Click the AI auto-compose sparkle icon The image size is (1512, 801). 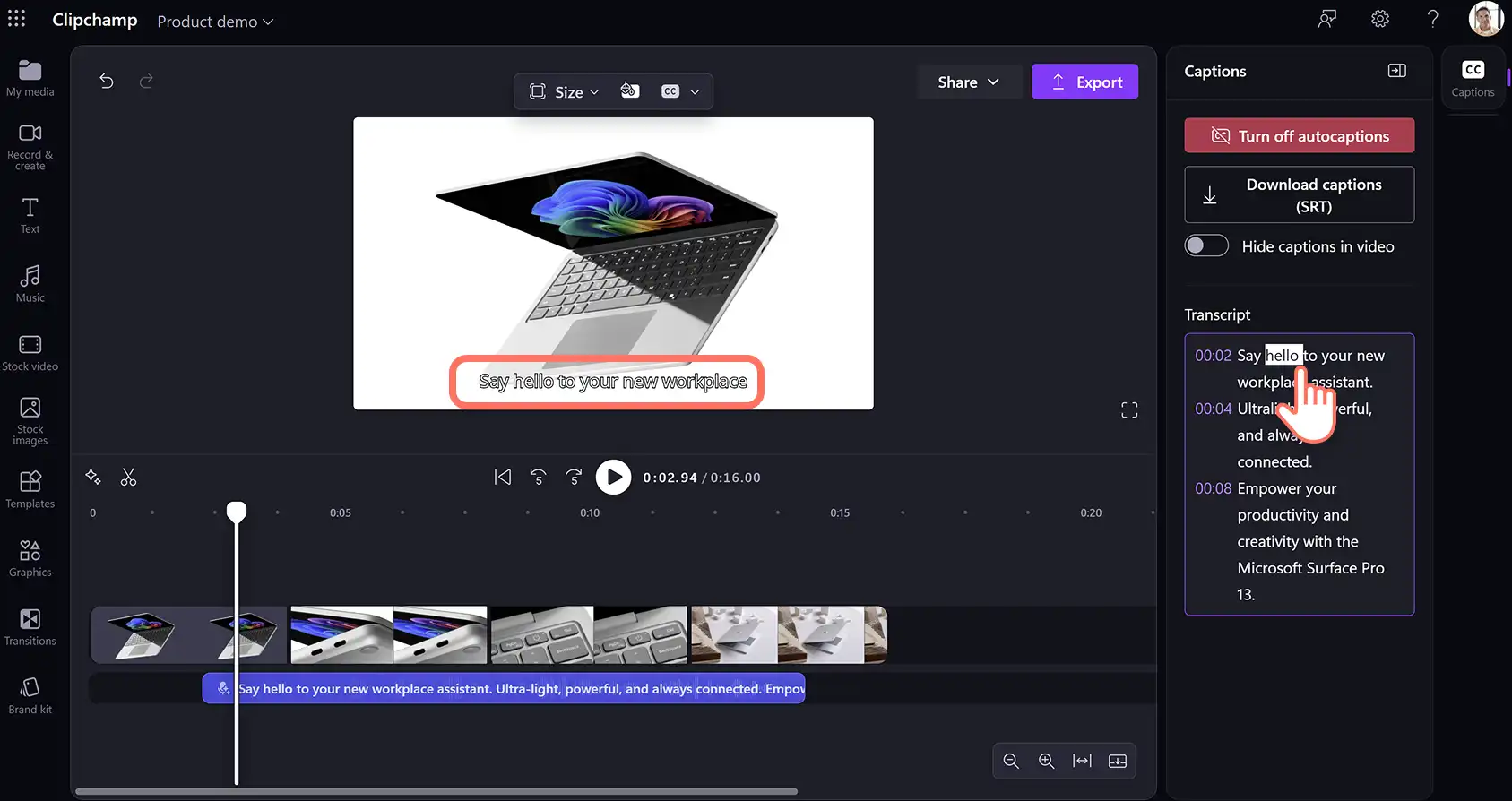point(93,477)
